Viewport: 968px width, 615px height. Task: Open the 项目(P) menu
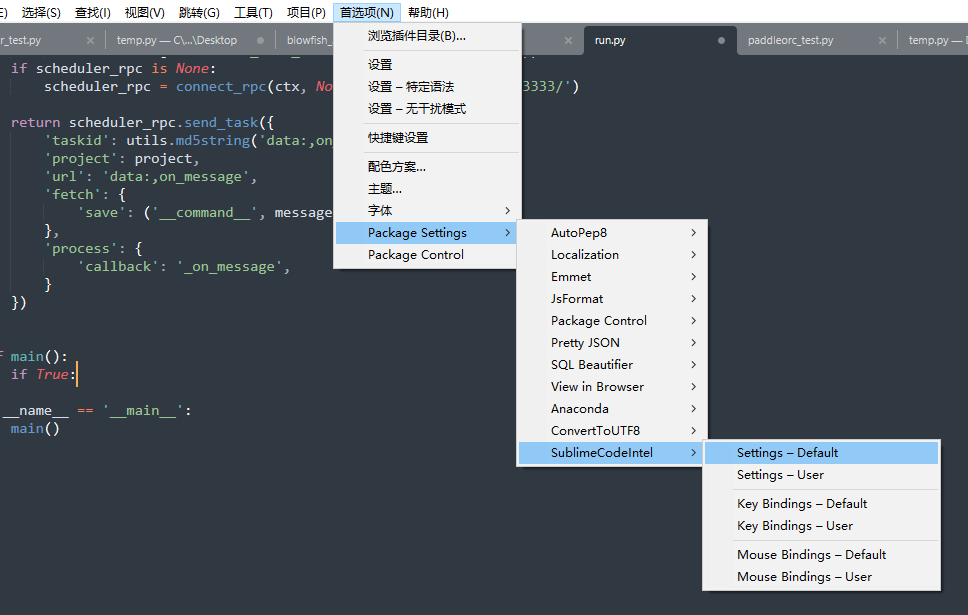point(306,12)
